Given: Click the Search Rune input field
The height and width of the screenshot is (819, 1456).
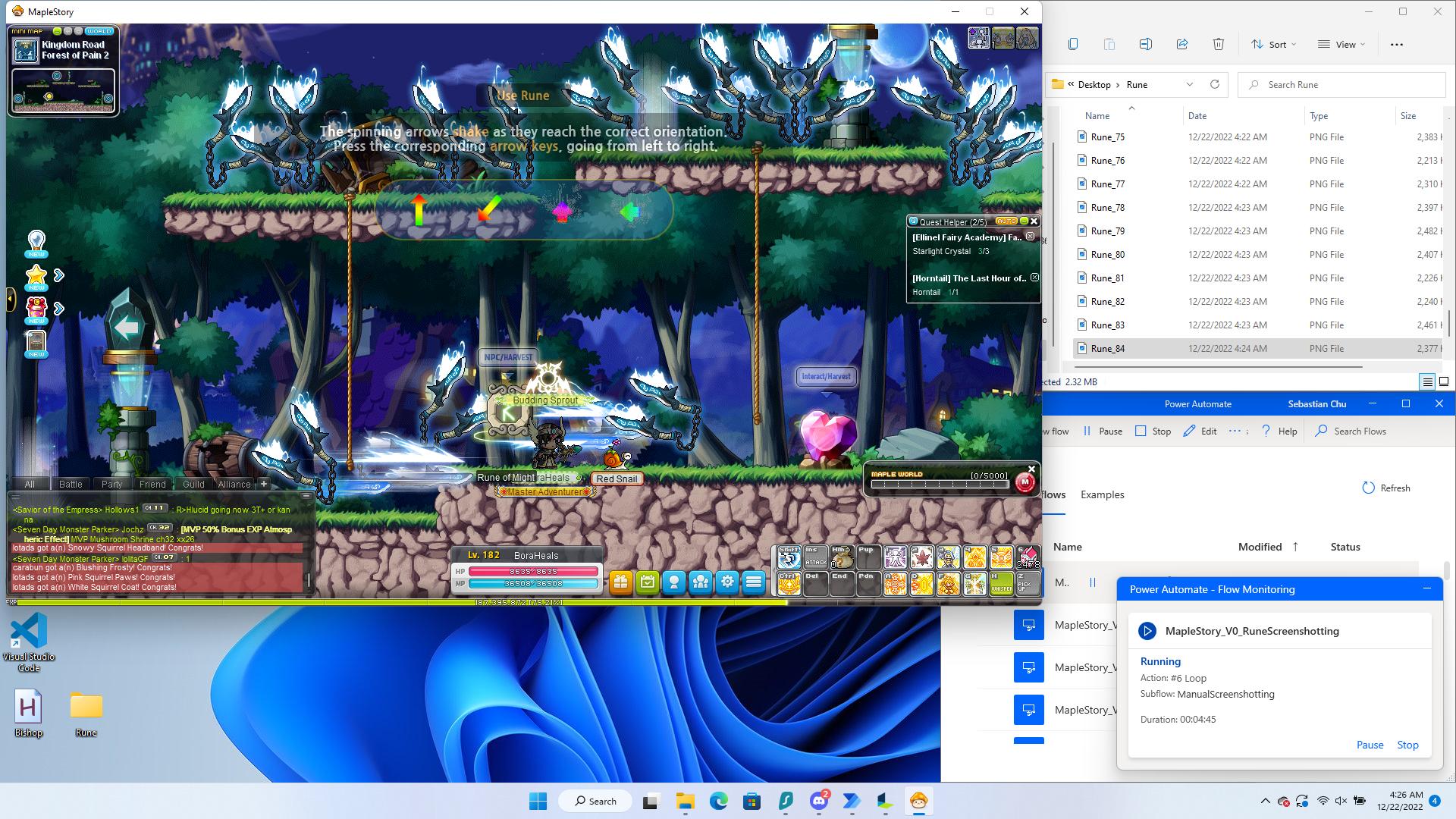Looking at the screenshot, I should (x=1341, y=84).
